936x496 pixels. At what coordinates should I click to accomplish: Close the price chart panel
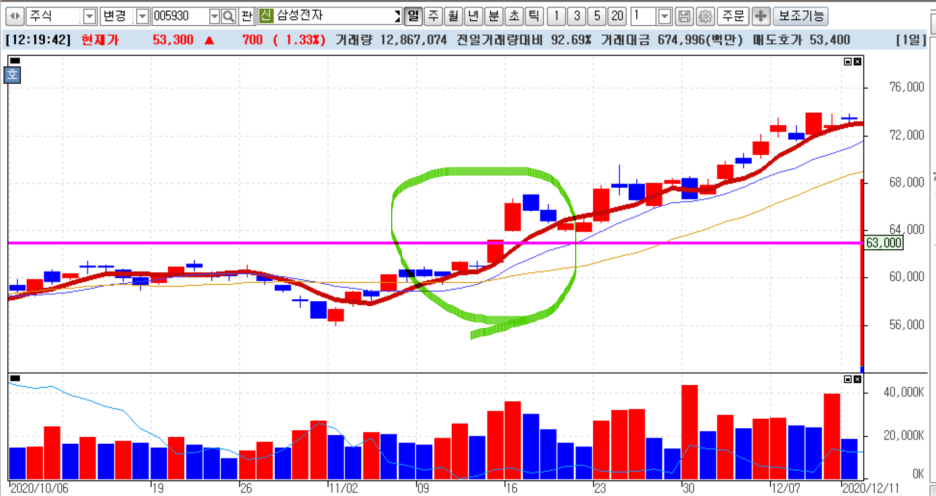(x=857, y=61)
